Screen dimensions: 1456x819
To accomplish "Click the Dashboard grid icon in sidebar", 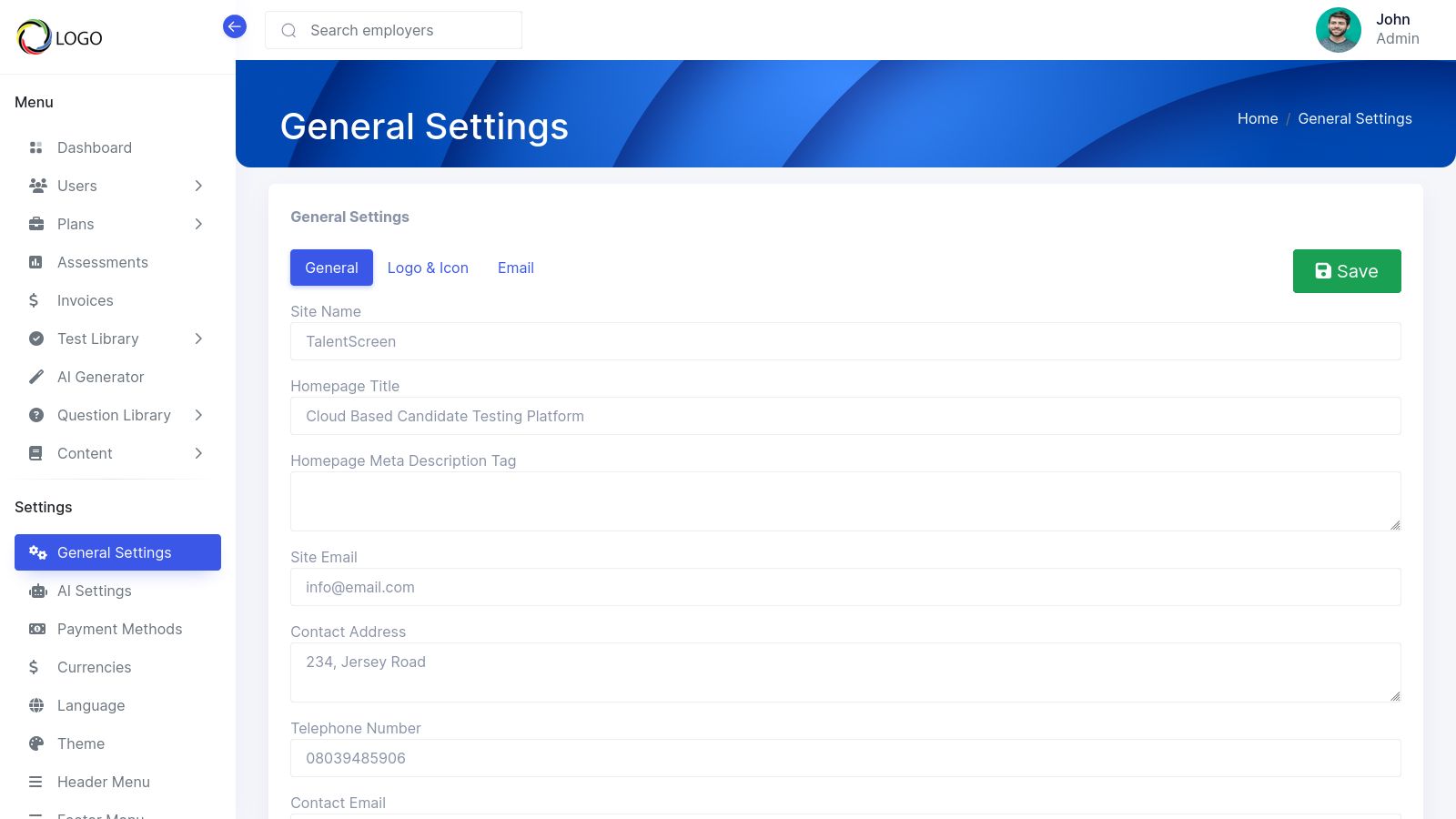I will tap(36, 147).
